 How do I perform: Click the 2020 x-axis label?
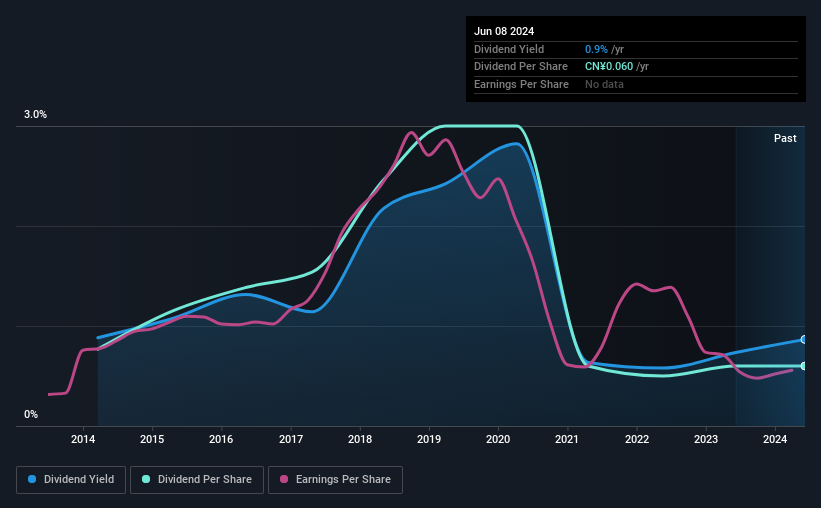(498, 439)
